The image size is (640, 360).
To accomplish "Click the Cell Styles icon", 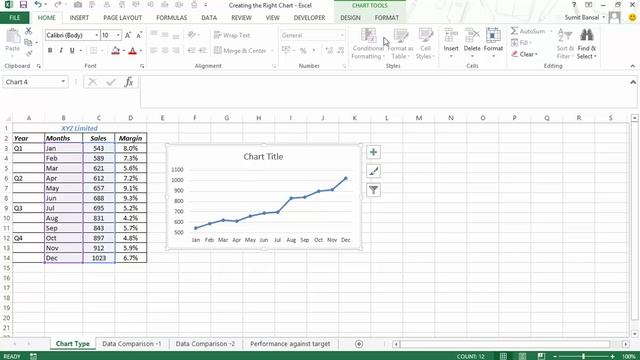I will pyautogui.click(x=425, y=36).
